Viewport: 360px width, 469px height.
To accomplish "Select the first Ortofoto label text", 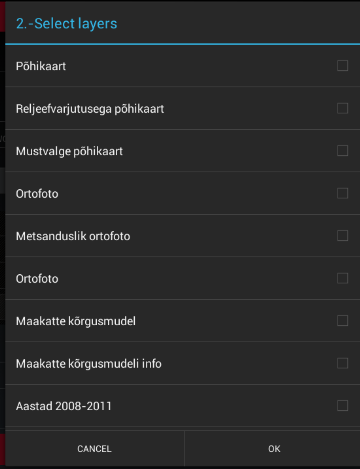I will point(37,194).
